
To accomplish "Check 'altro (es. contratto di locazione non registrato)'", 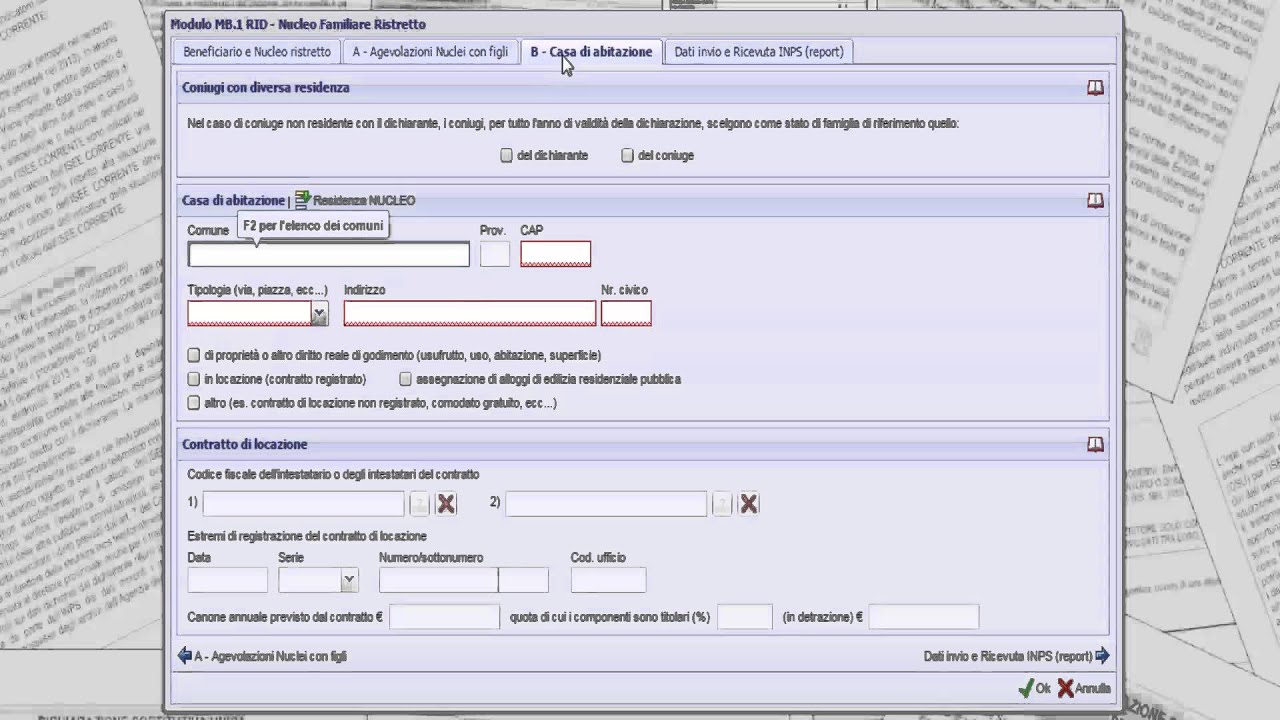I will 194,403.
